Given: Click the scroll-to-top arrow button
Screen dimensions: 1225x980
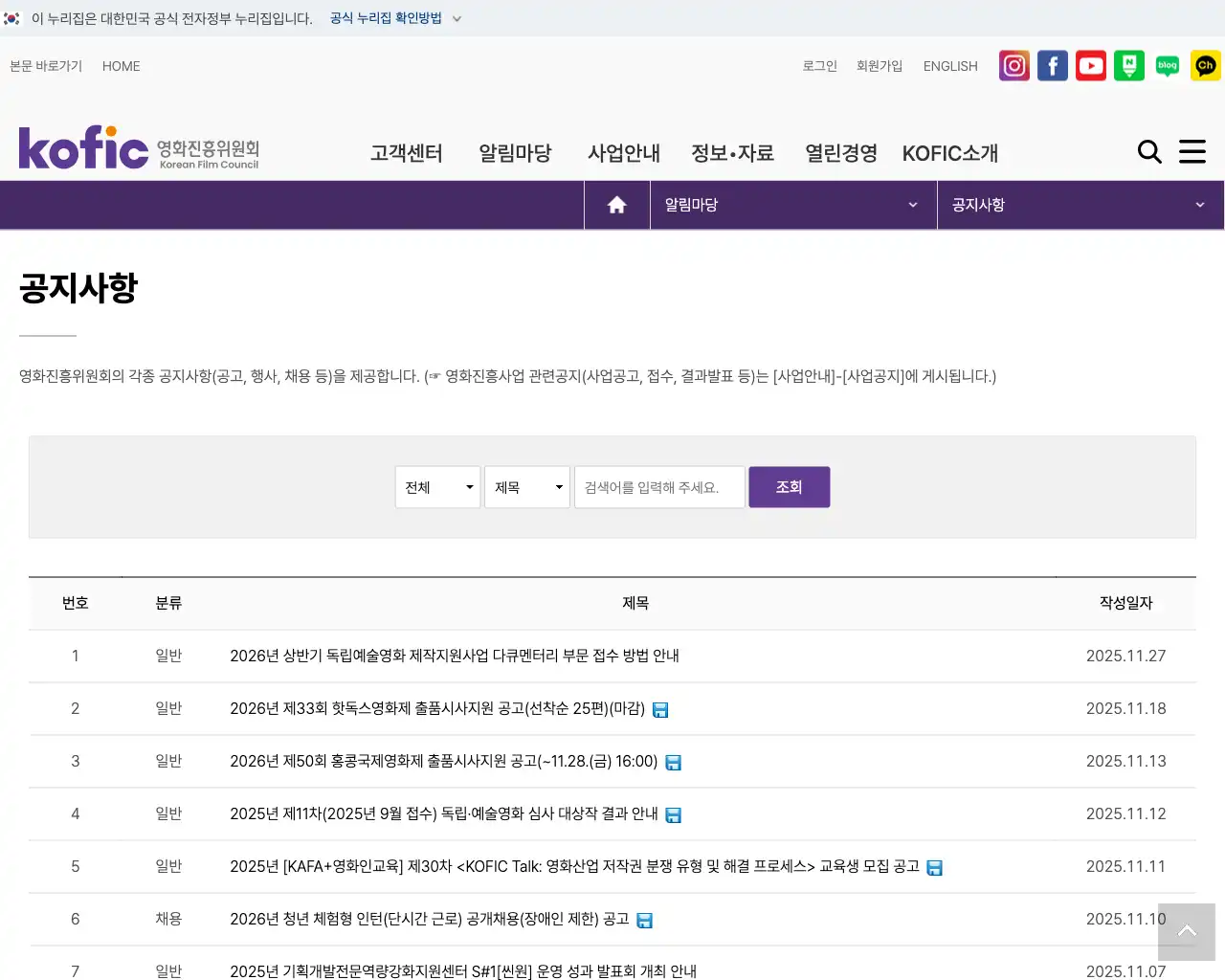Looking at the screenshot, I should point(1186,931).
